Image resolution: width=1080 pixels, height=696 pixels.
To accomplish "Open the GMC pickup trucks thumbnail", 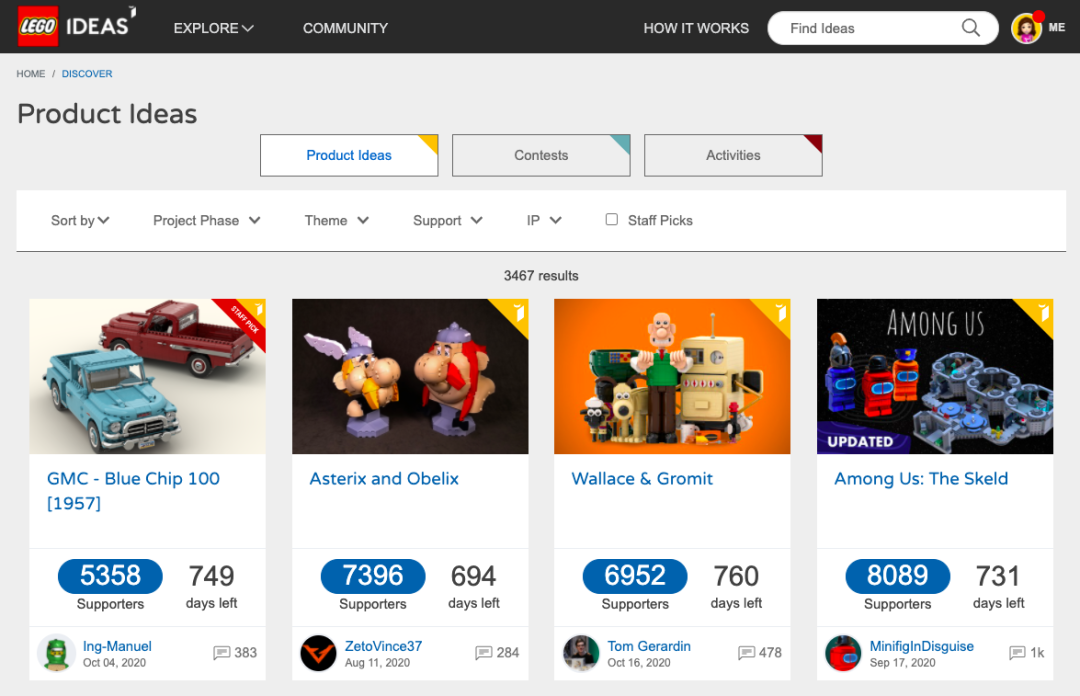I will coord(147,376).
